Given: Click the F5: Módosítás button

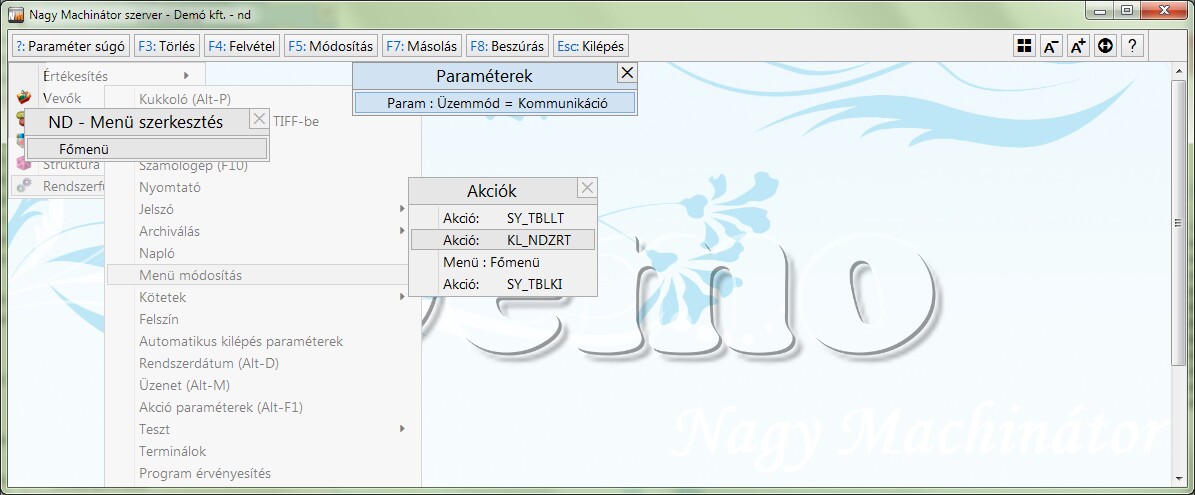Looking at the screenshot, I should pos(331,46).
